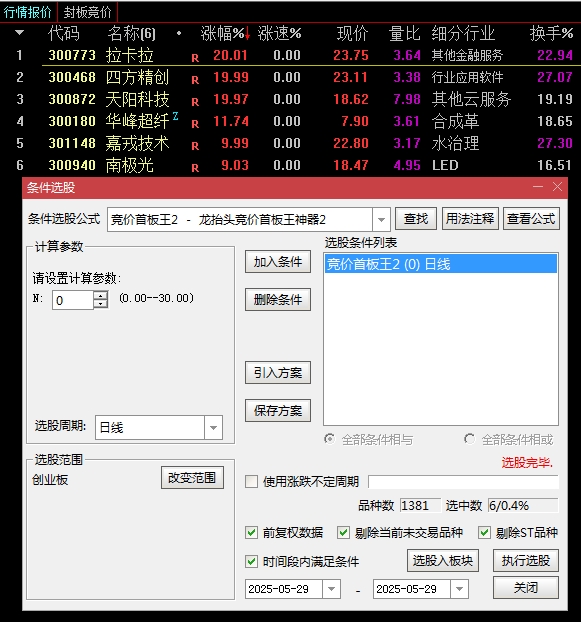Viewport: 581px width, 622px height.
Task: Toggle the 使用涨跌不定周期 checkbox
Action: click(251, 482)
